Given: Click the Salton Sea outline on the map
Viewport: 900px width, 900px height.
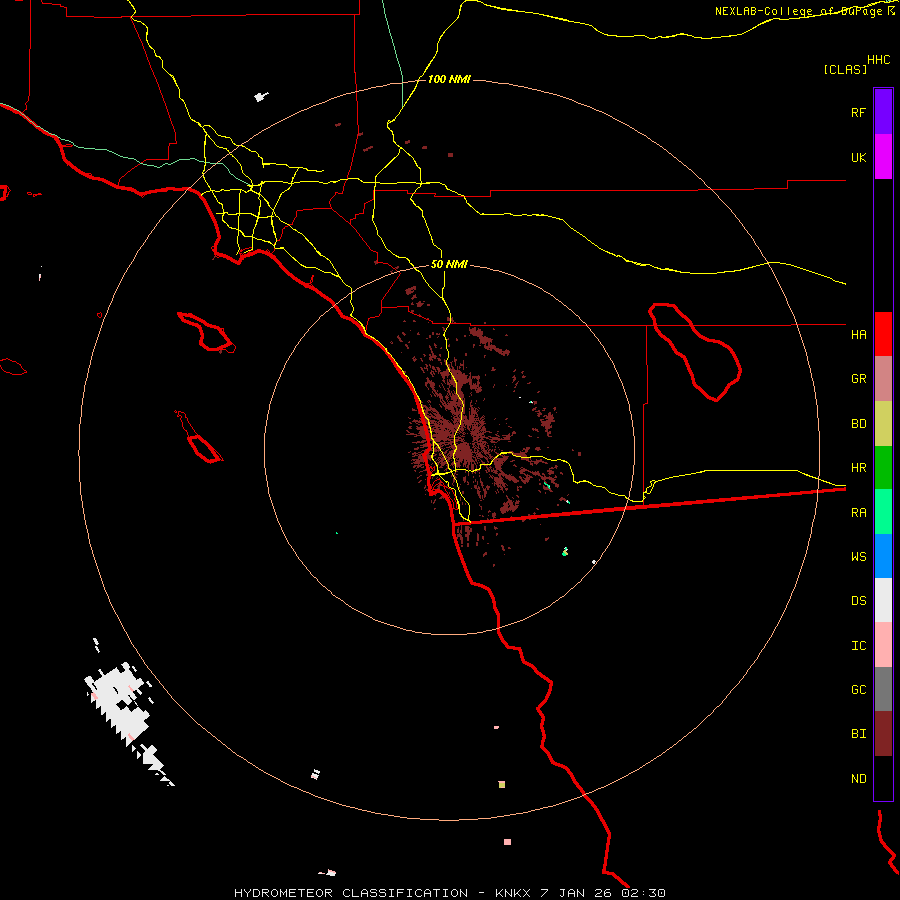Looking at the screenshot, I should click(695, 352).
